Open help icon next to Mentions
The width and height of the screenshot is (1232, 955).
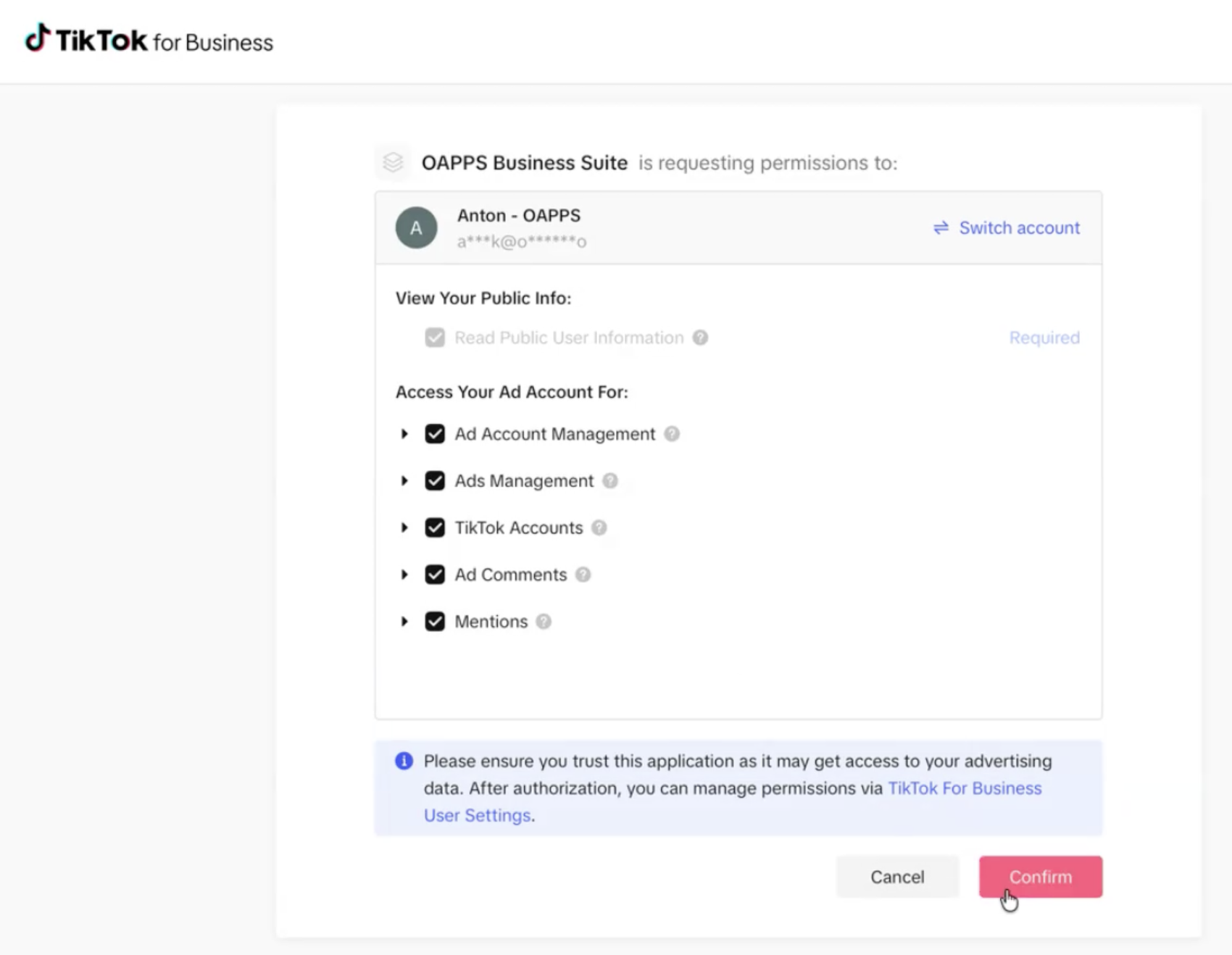[544, 622]
